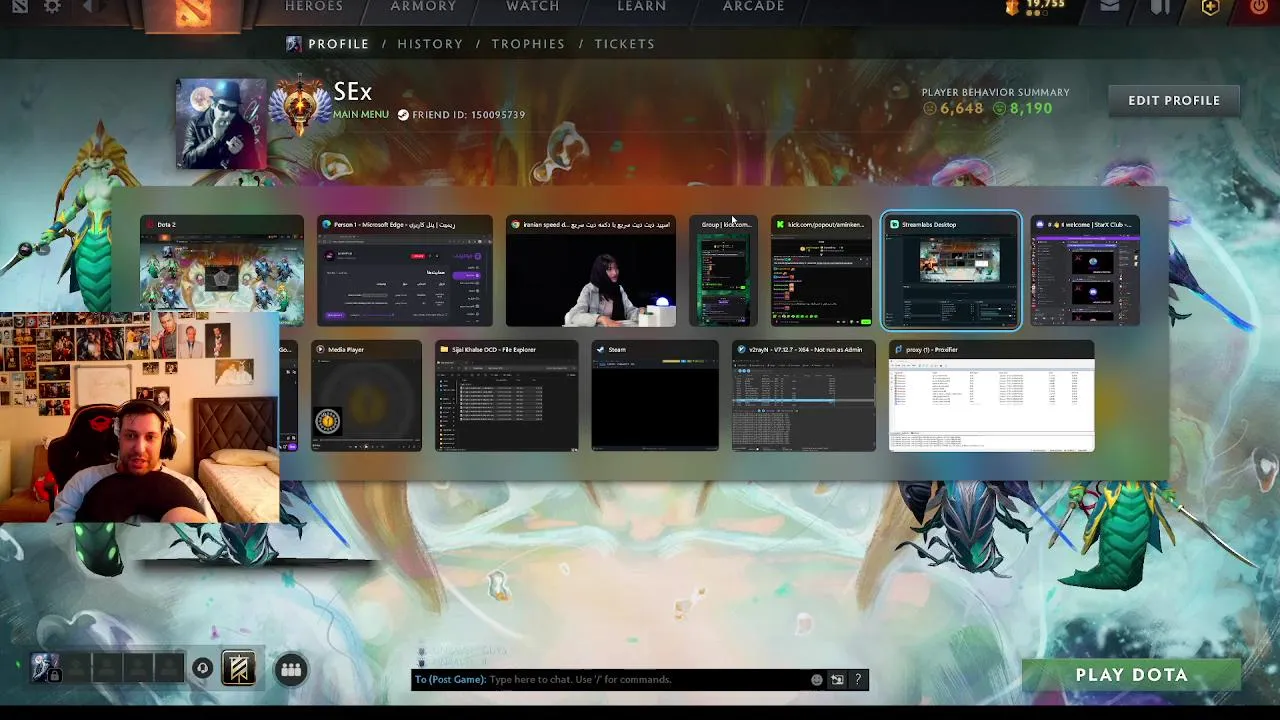
Task: Switch to the Trophies subtab
Action: point(528,44)
